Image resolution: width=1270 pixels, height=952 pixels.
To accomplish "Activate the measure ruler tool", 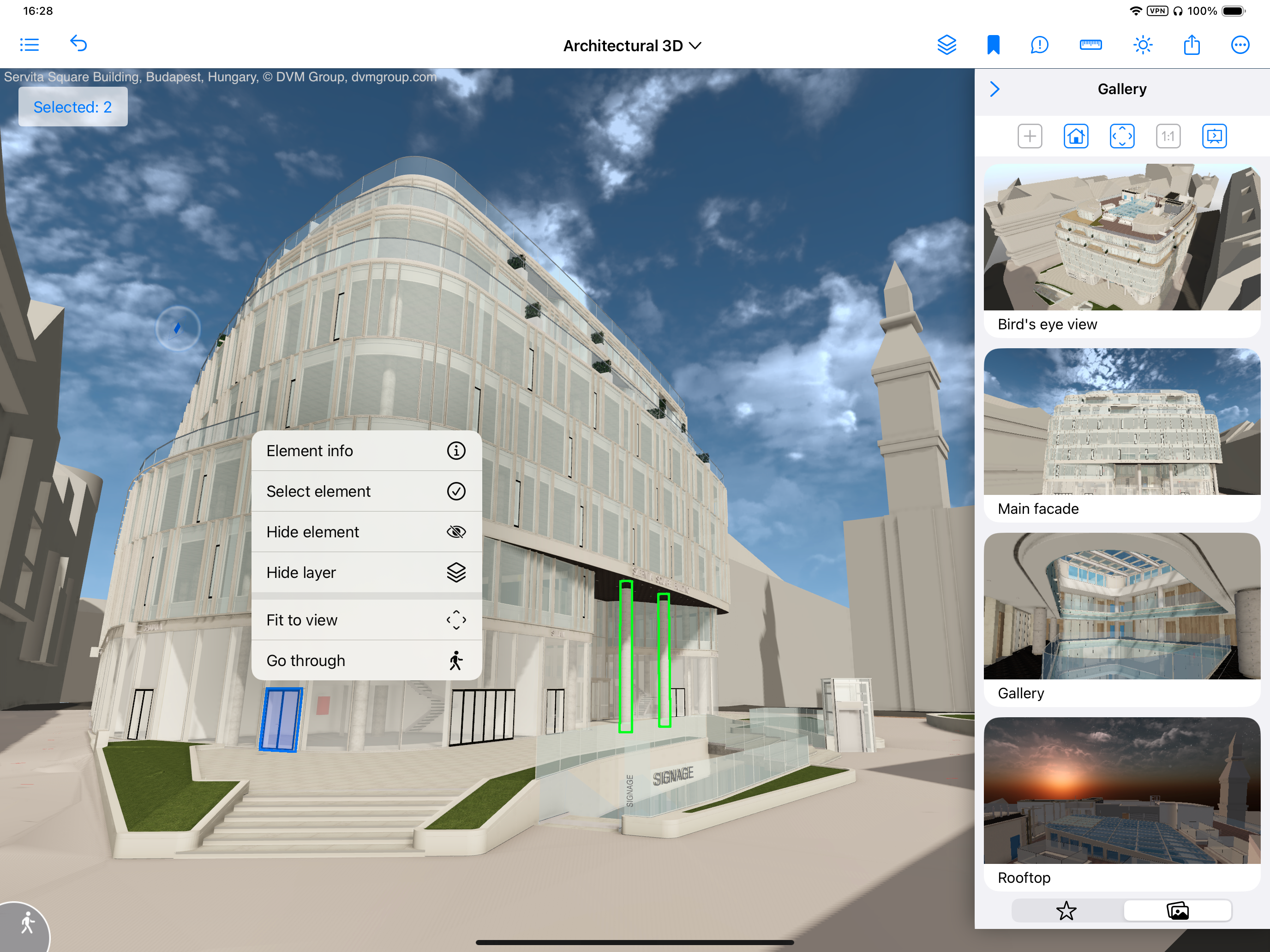I will (x=1090, y=45).
